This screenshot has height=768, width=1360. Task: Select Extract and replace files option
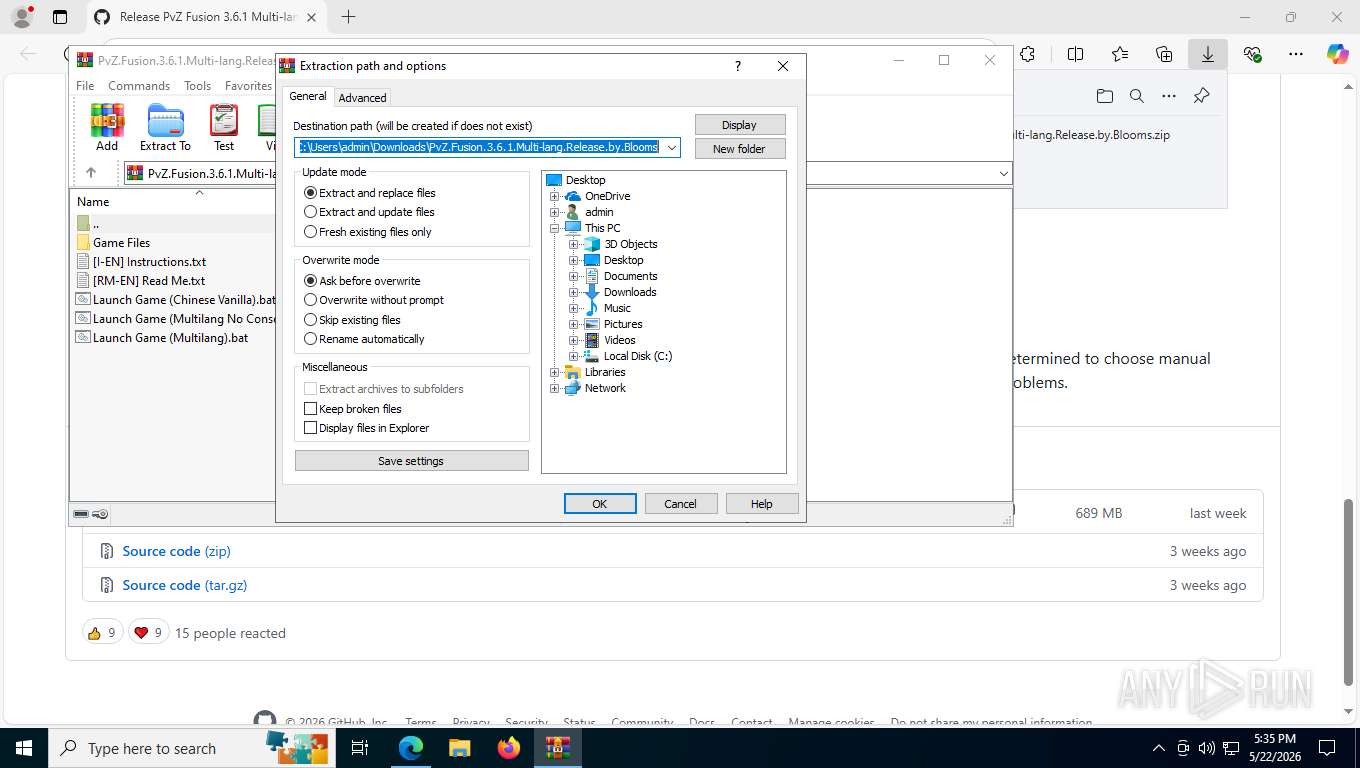click(370, 193)
